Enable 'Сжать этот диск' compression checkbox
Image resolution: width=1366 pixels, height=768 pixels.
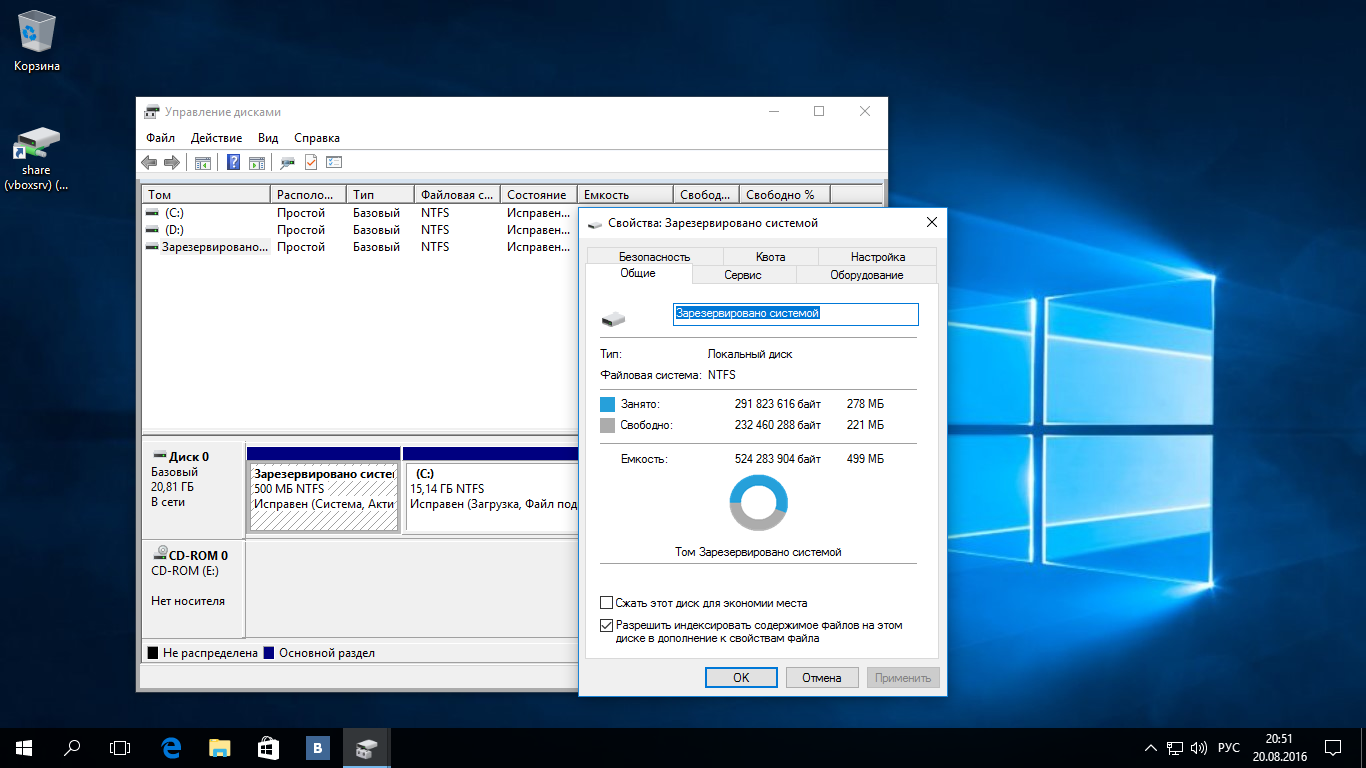(x=606, y=603)
